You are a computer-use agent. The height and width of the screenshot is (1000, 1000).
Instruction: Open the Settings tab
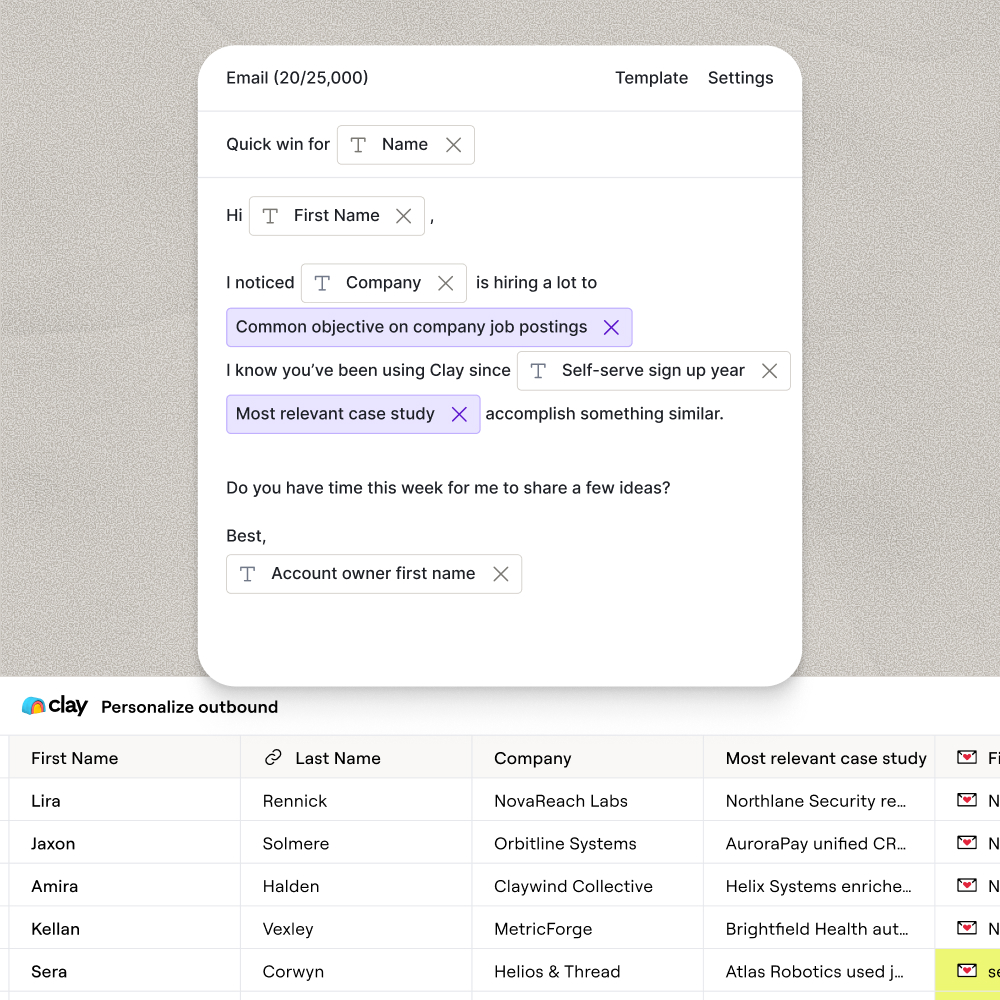tap(740, 78)
